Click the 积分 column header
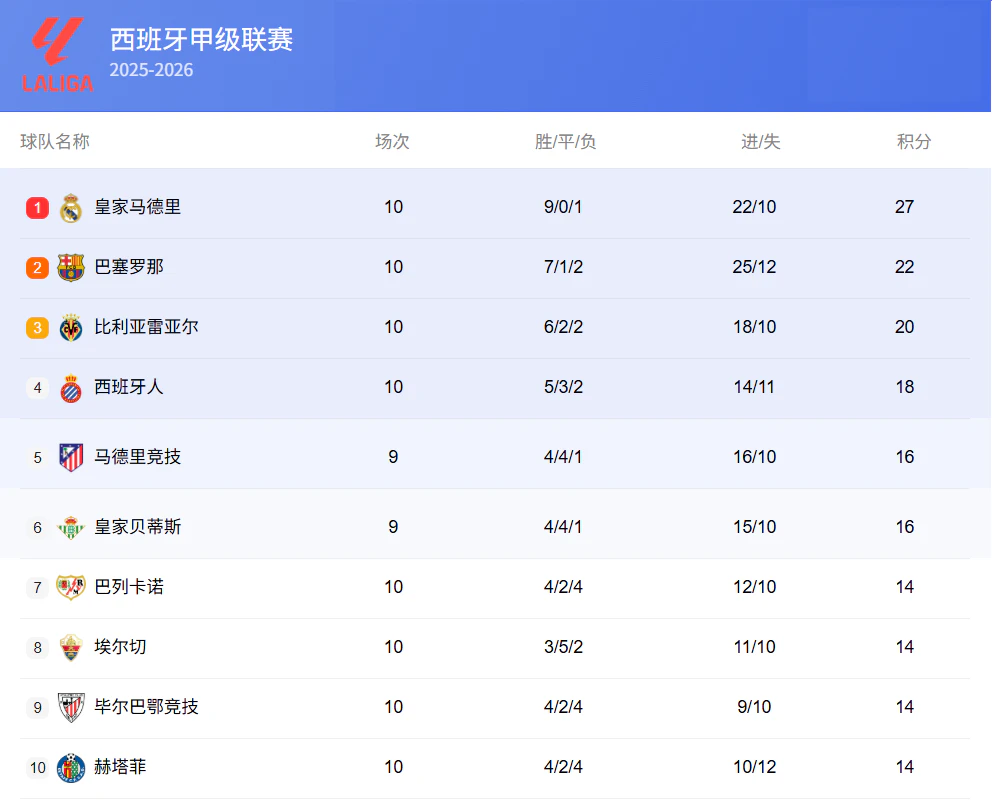The width and height of the screenshot is (992, 809). pos(914,142)
